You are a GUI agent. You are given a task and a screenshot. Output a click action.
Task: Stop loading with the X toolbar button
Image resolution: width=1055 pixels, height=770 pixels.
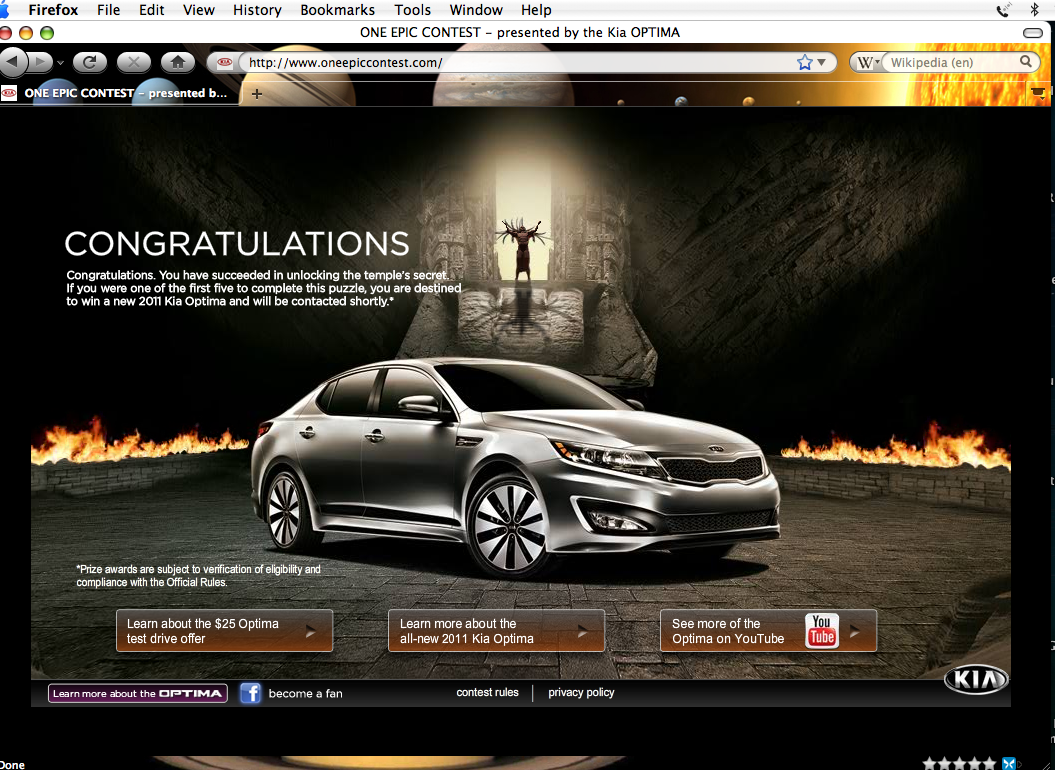tap(133, 63)
